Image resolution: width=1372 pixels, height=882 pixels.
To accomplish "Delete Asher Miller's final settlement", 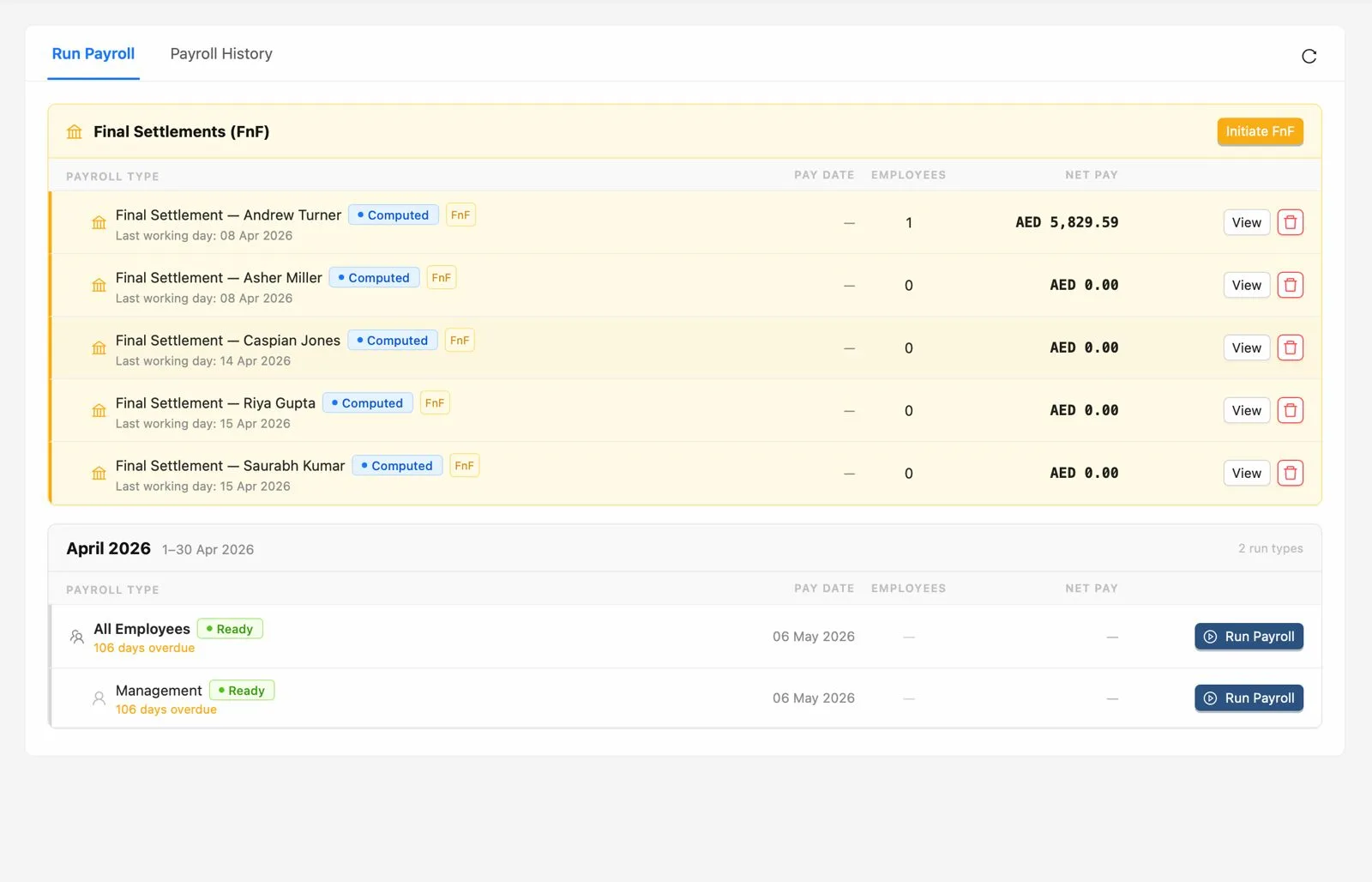I will point(1290,285).
